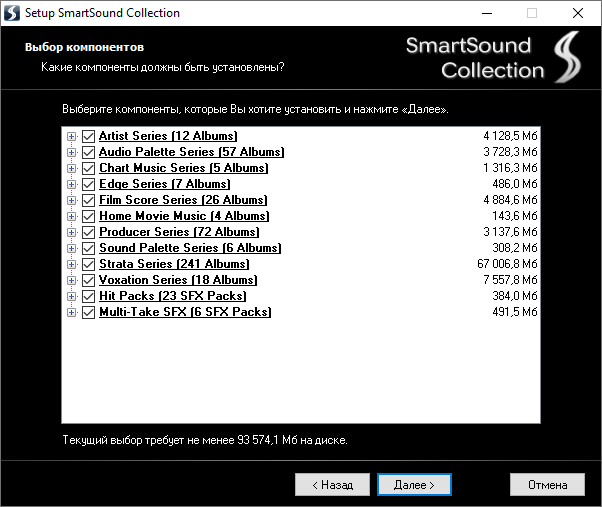Expand the Multi-Take SFX node
Screen dimensions: 602x507
(71, 312)
